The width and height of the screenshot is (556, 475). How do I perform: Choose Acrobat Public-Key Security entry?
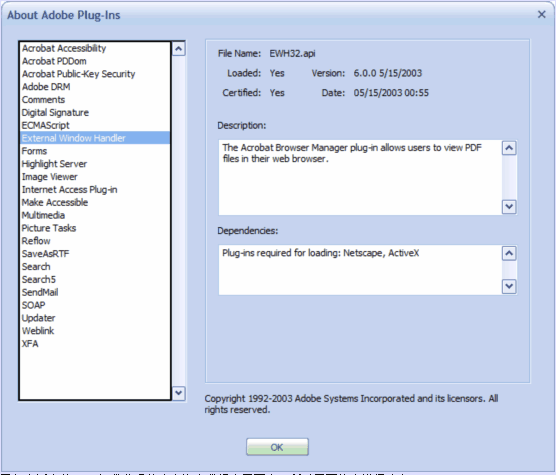(x=95, y=74)
